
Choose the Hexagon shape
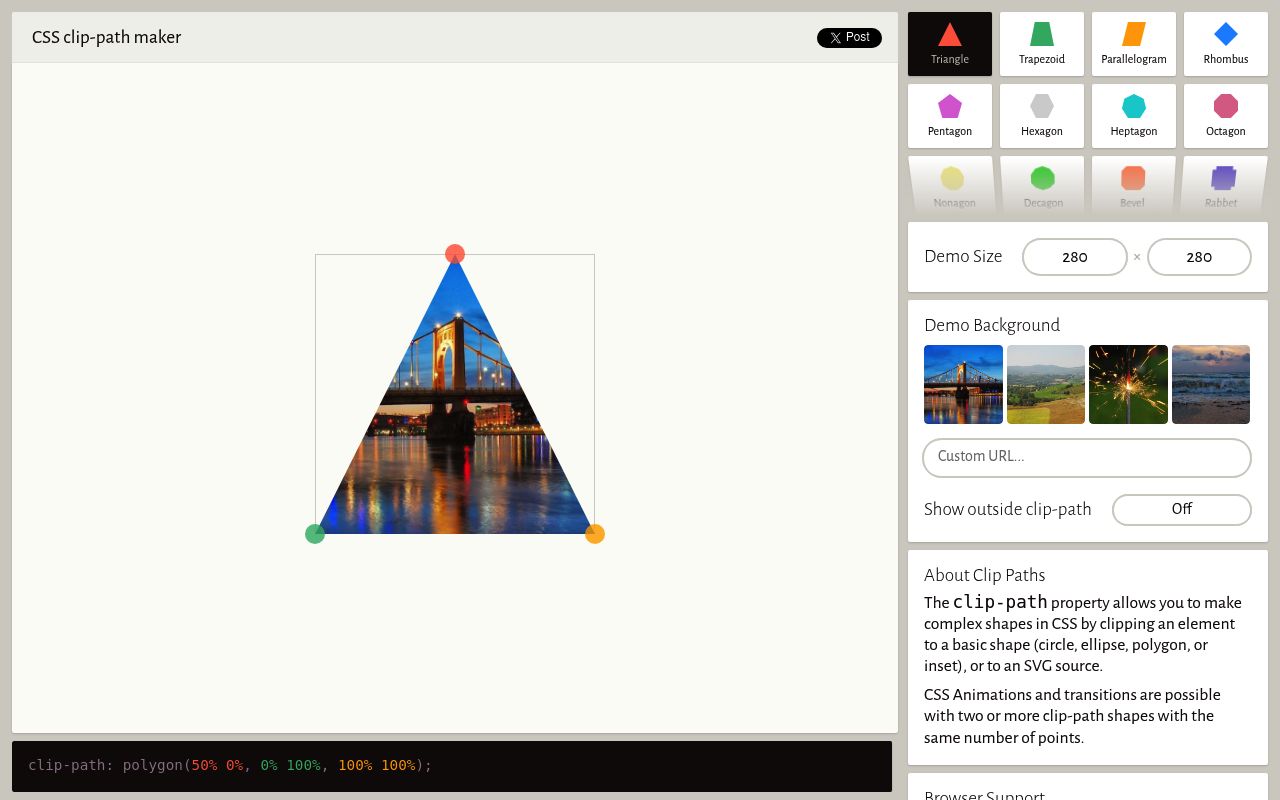tap(1041, 116)
